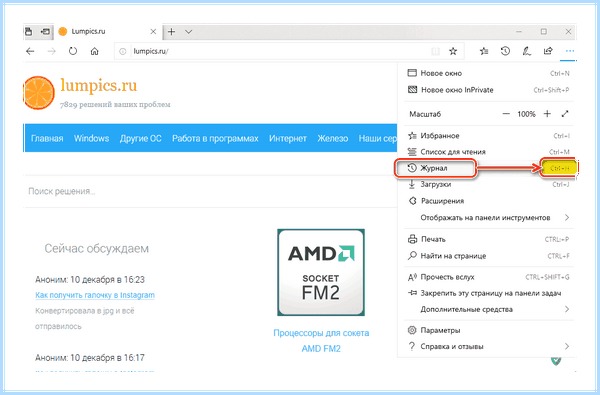
Task: Choose Новое окно menu entry
Action: tap(488, 73)
